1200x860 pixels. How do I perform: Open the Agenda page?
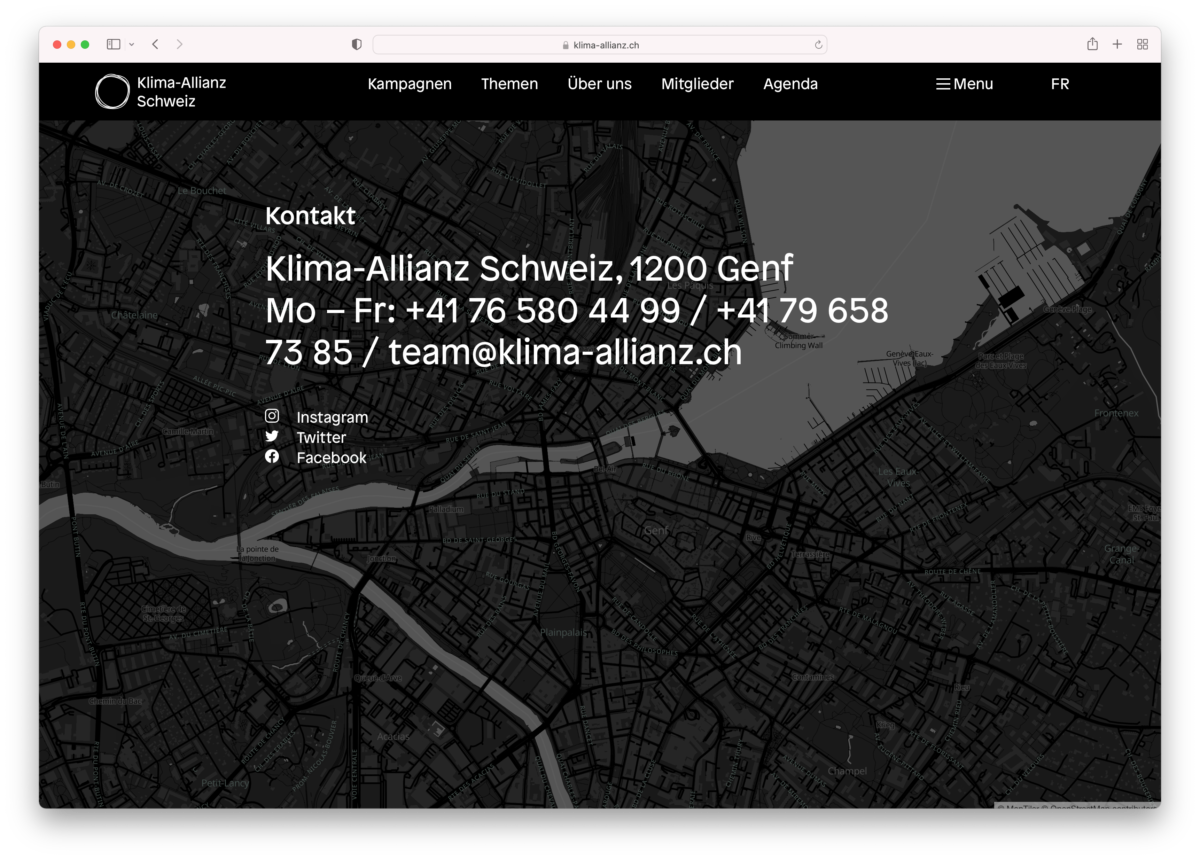(x=790, y=84)
